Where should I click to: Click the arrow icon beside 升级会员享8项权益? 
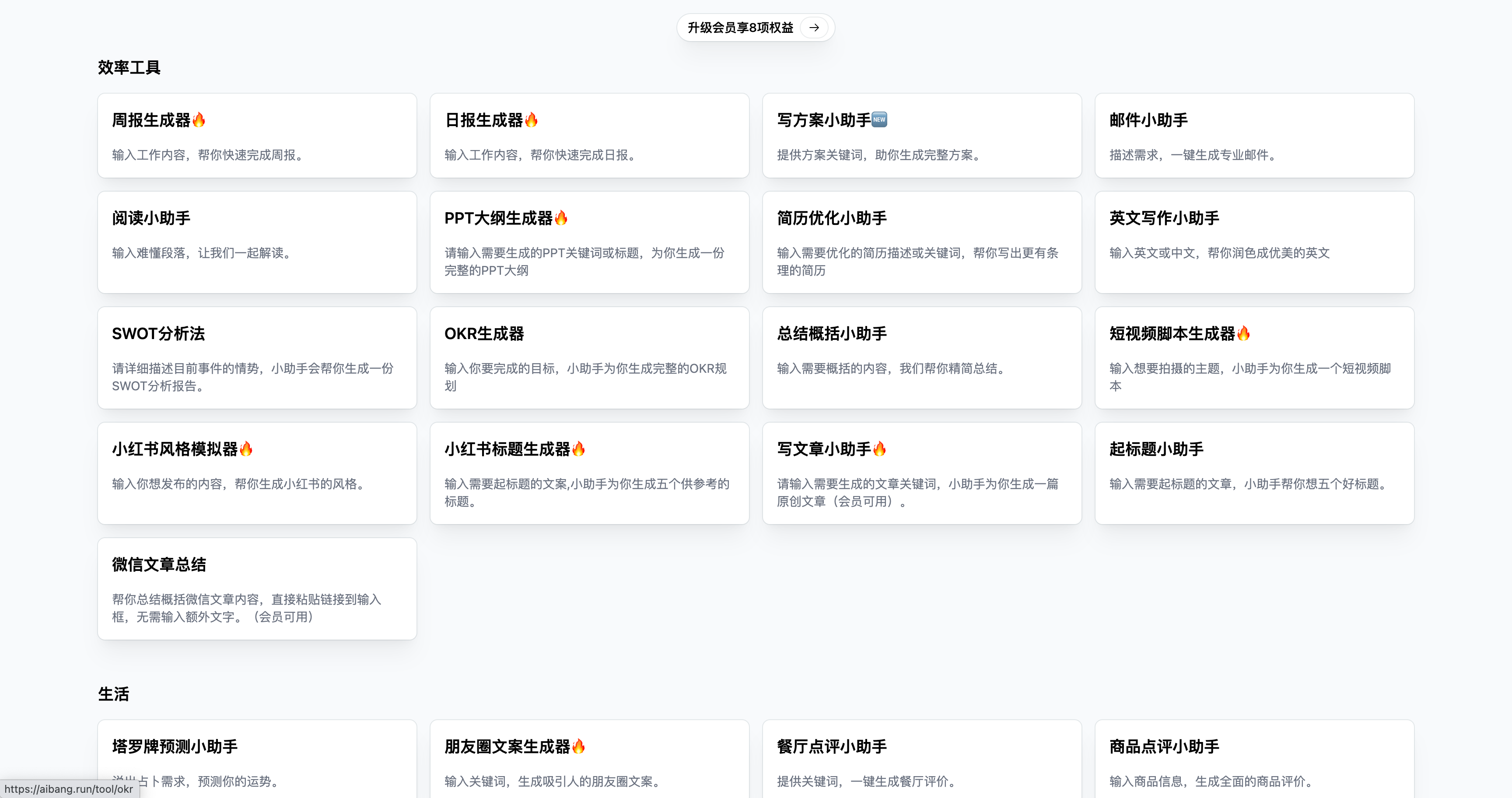[x=814, y=28]
